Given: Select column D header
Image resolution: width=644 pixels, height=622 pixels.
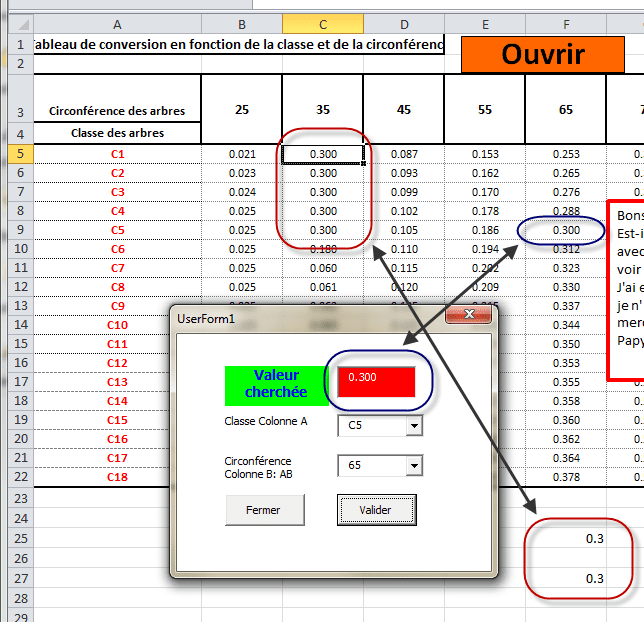Looking at the screenshot, I should [x=404, y=24].
